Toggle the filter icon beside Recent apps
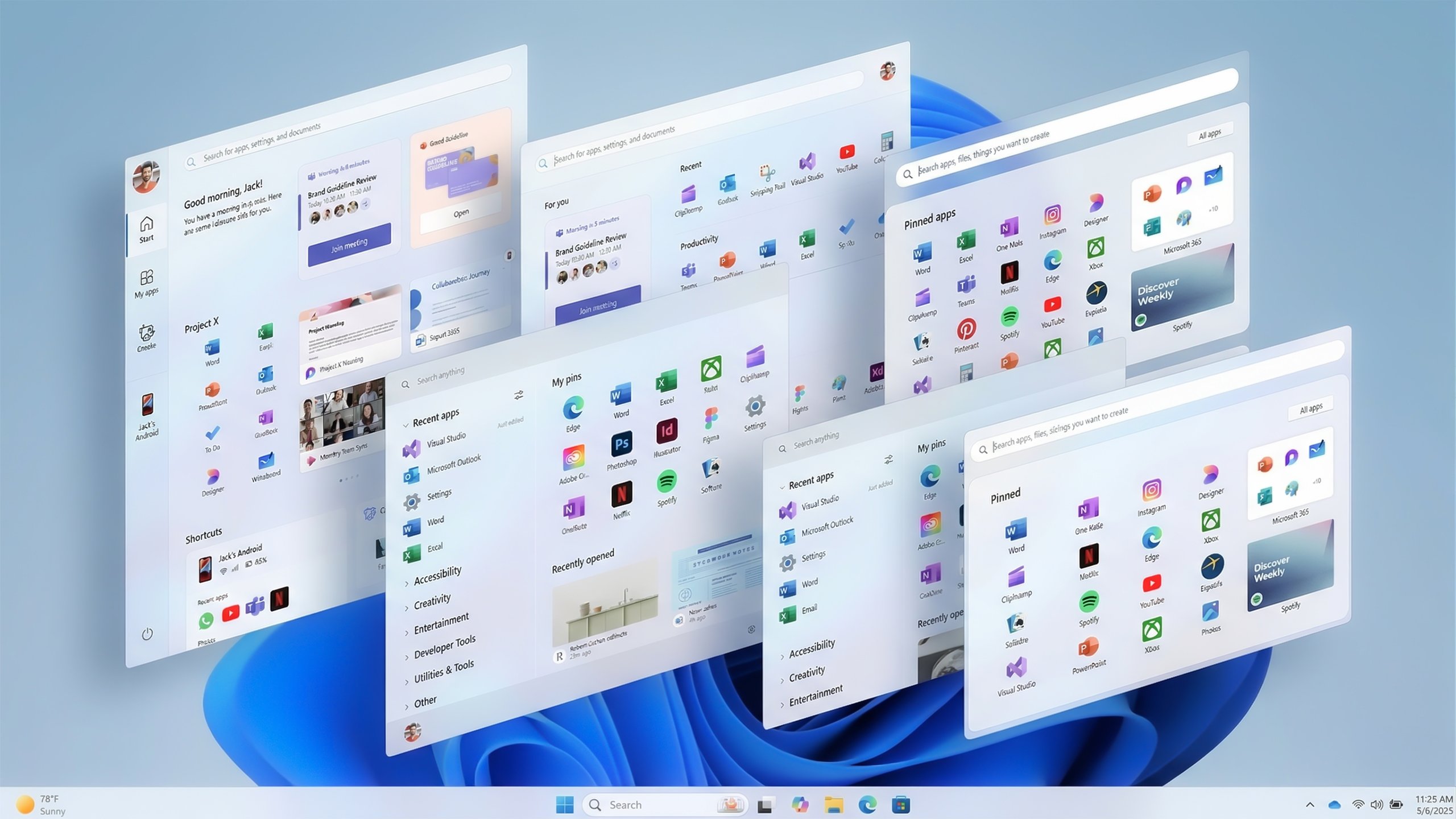 519,395
